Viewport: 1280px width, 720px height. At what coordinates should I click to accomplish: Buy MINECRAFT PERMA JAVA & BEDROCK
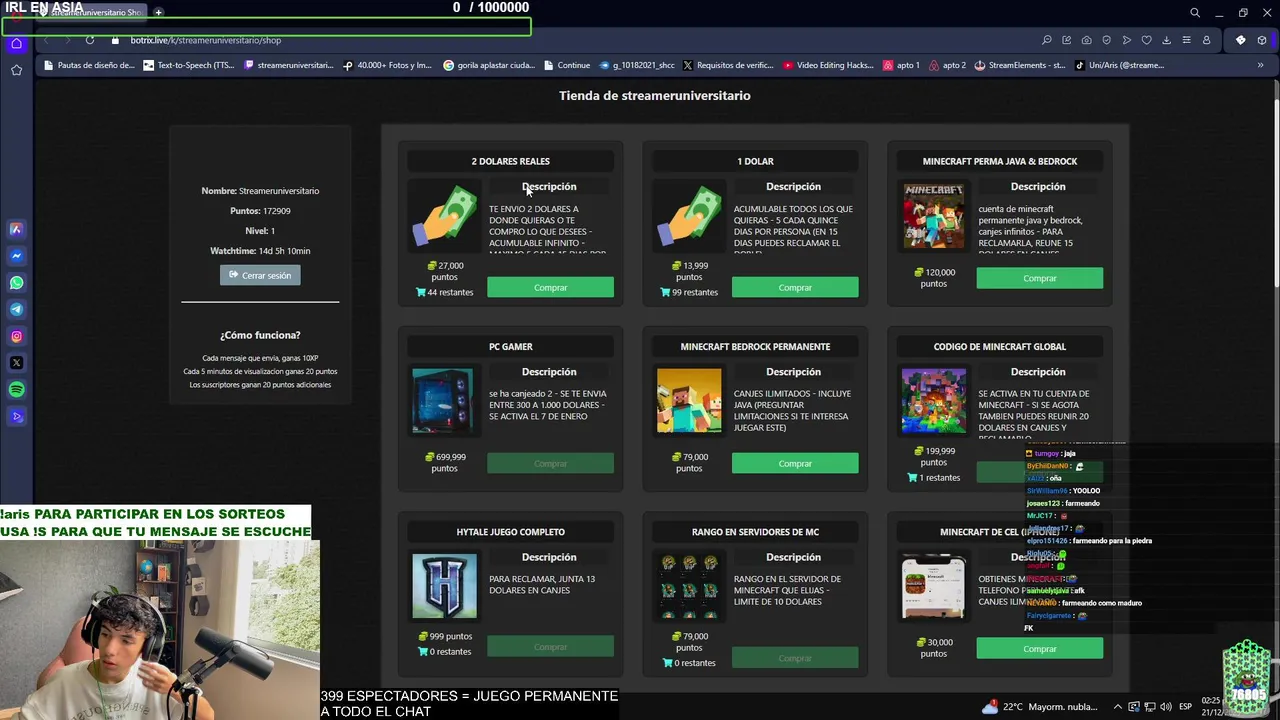(x=1039, y=278)
